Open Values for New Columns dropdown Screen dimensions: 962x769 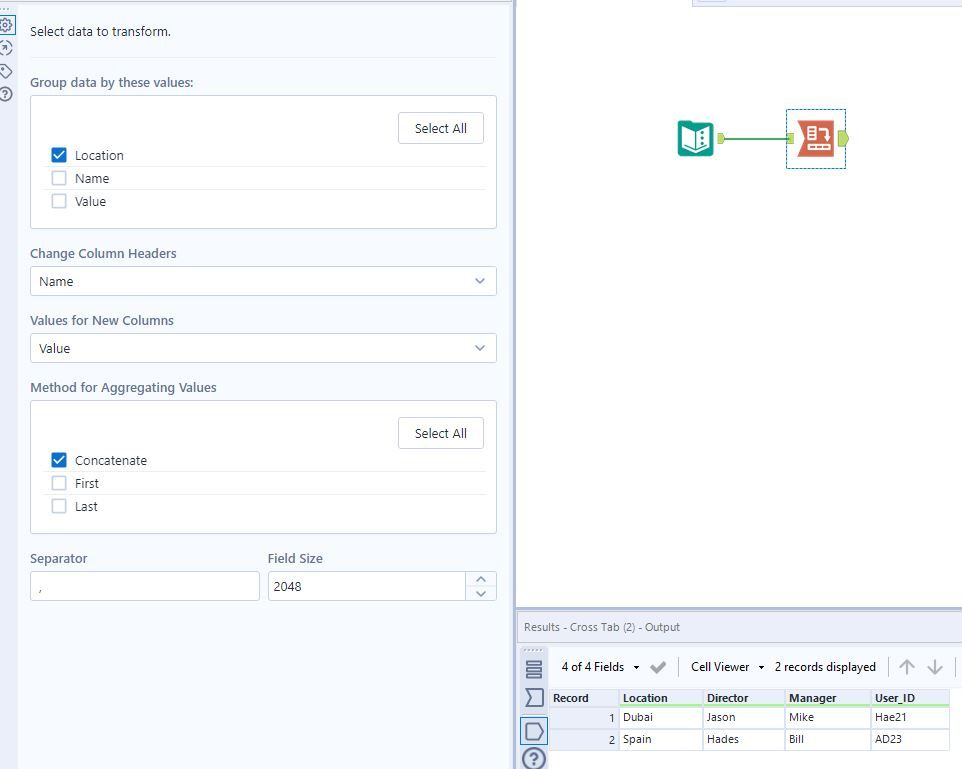pyautogui.click(x=263, y=348)
